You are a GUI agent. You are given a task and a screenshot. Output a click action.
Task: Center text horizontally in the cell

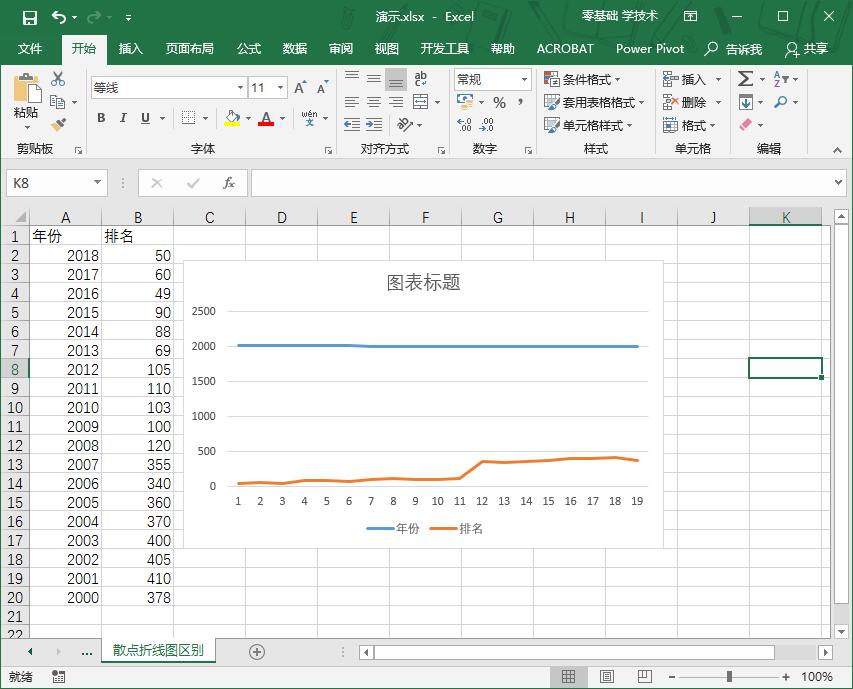(374, 102)
